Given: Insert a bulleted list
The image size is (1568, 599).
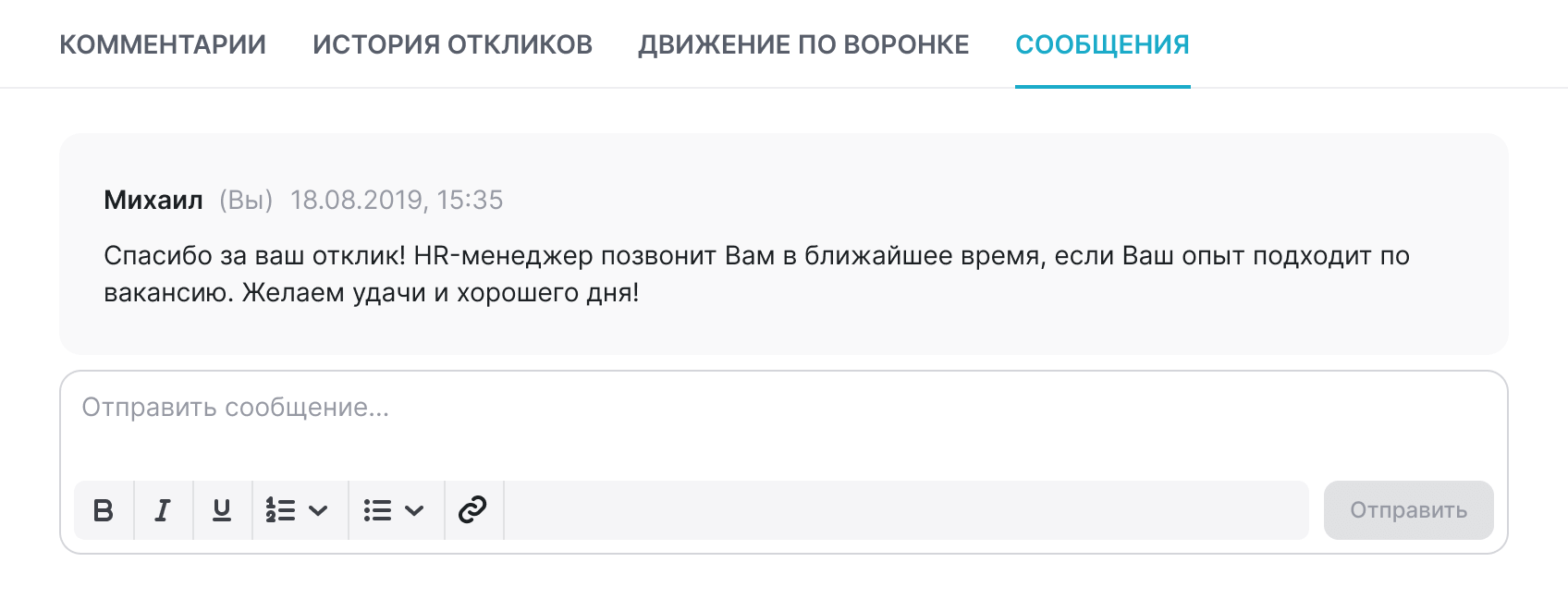Looking at the screenshot, I should (377, 510).
